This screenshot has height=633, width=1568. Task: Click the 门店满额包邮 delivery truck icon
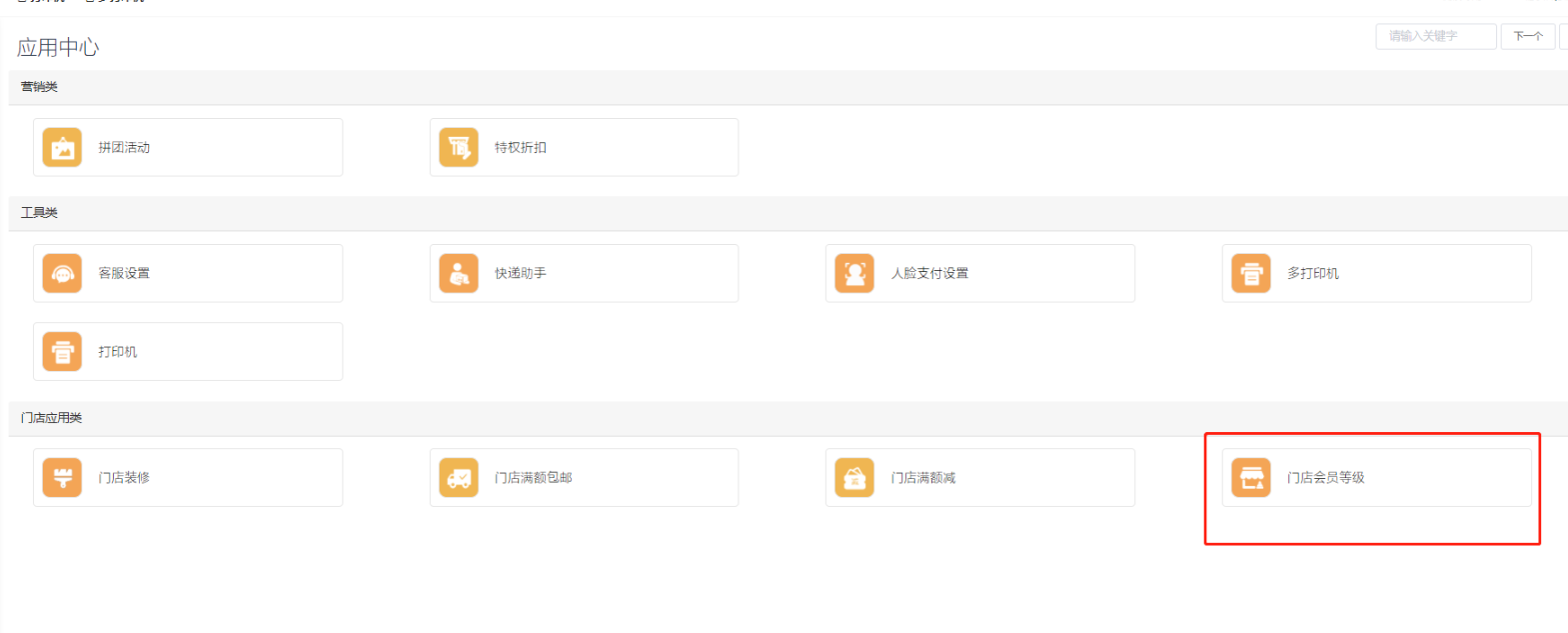[x=459, y=478]
